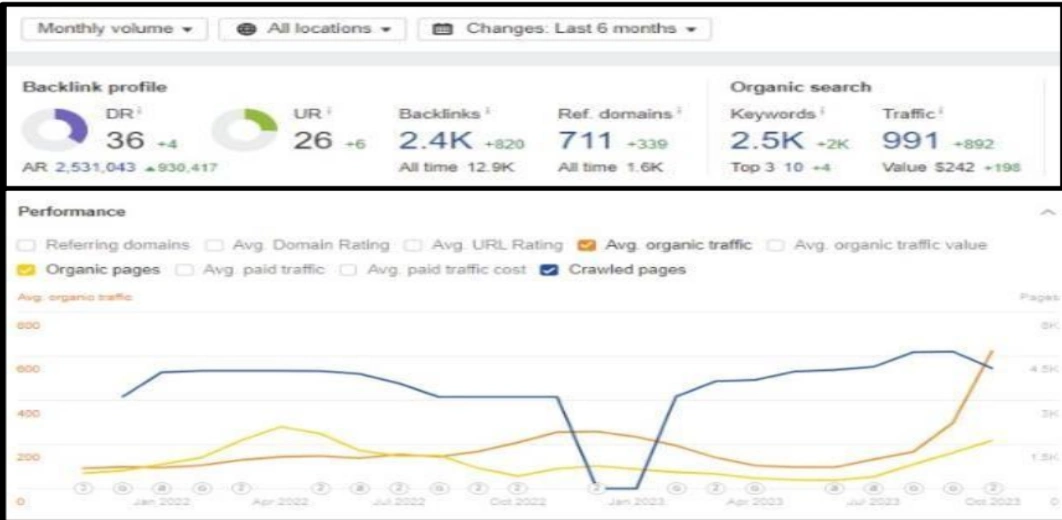Image resolution: width=1062 pixels, height=520 pixels.
Task: Enable the Referring domains checkbox
Action: pyautogui.click(x=27, y=244)
